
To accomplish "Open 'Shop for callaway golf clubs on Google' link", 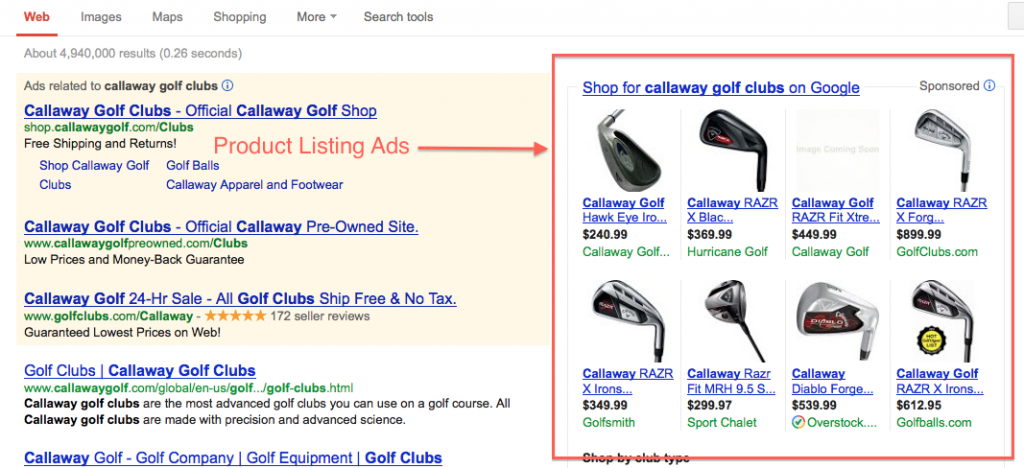I will pos(721,87).
